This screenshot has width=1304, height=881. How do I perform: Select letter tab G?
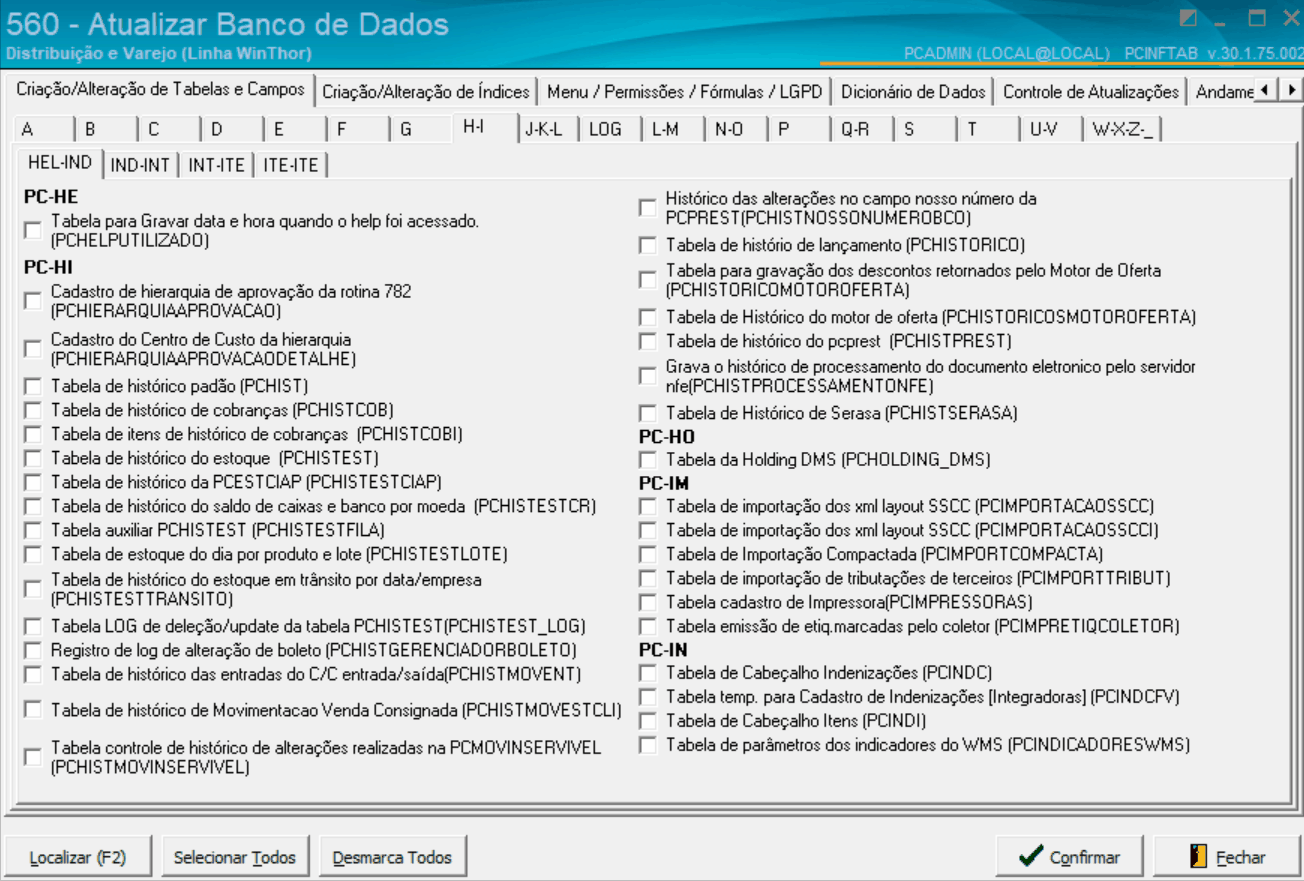[x=420, y=129]
